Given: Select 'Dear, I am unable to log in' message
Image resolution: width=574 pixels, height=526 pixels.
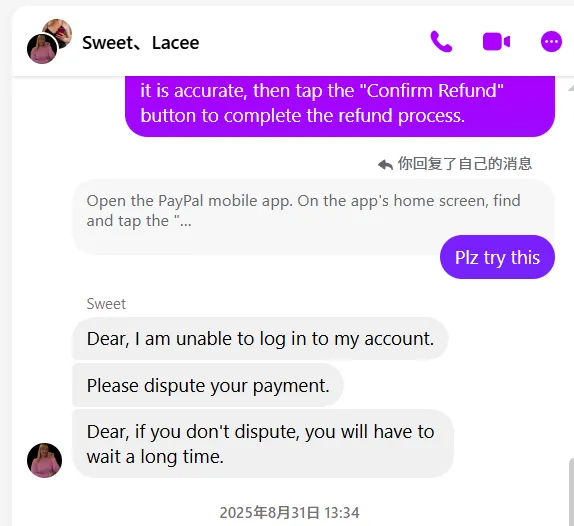Looking at the screenshot, I should (260, 339).
